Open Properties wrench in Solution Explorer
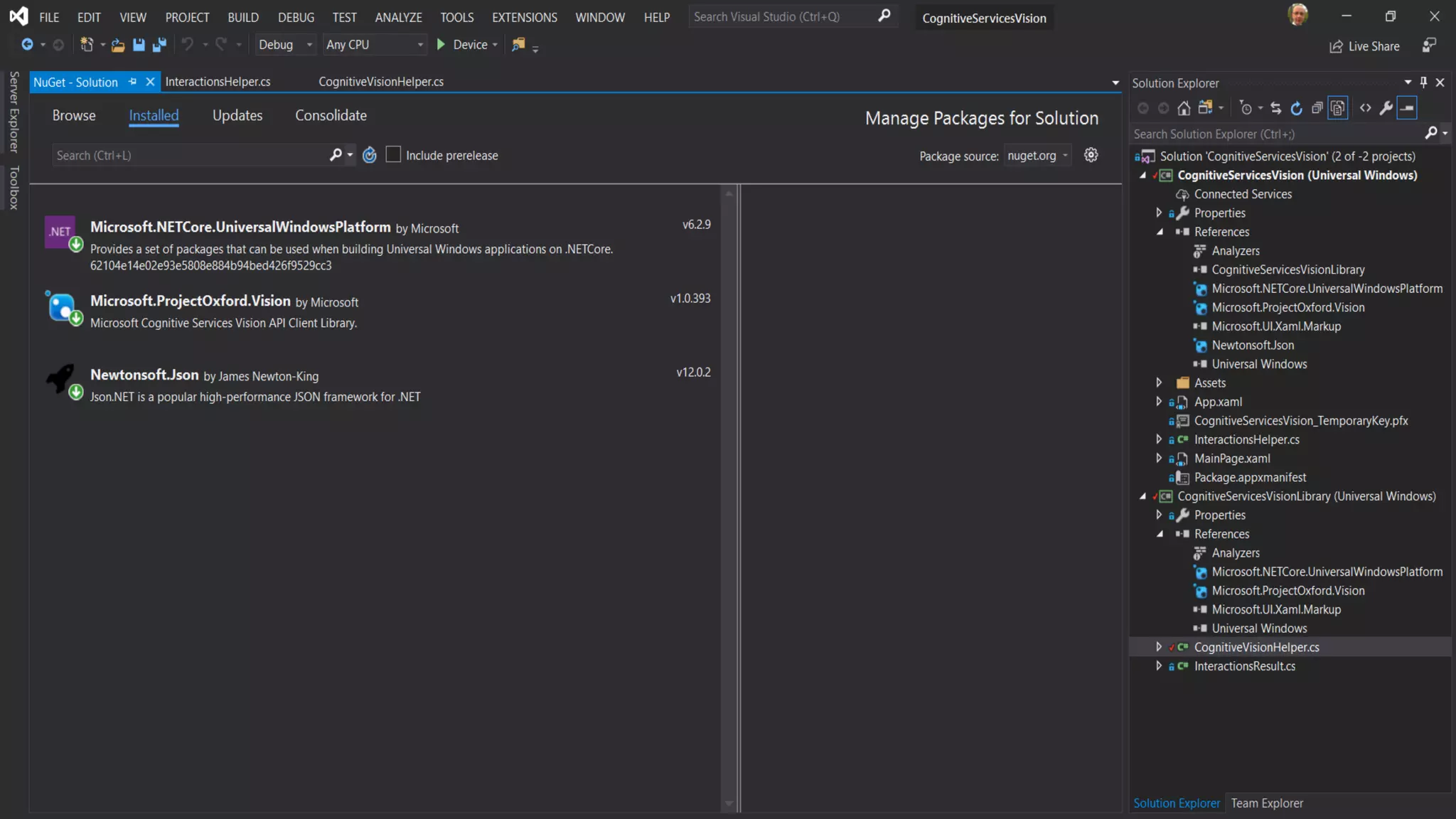 (1386, 108)
